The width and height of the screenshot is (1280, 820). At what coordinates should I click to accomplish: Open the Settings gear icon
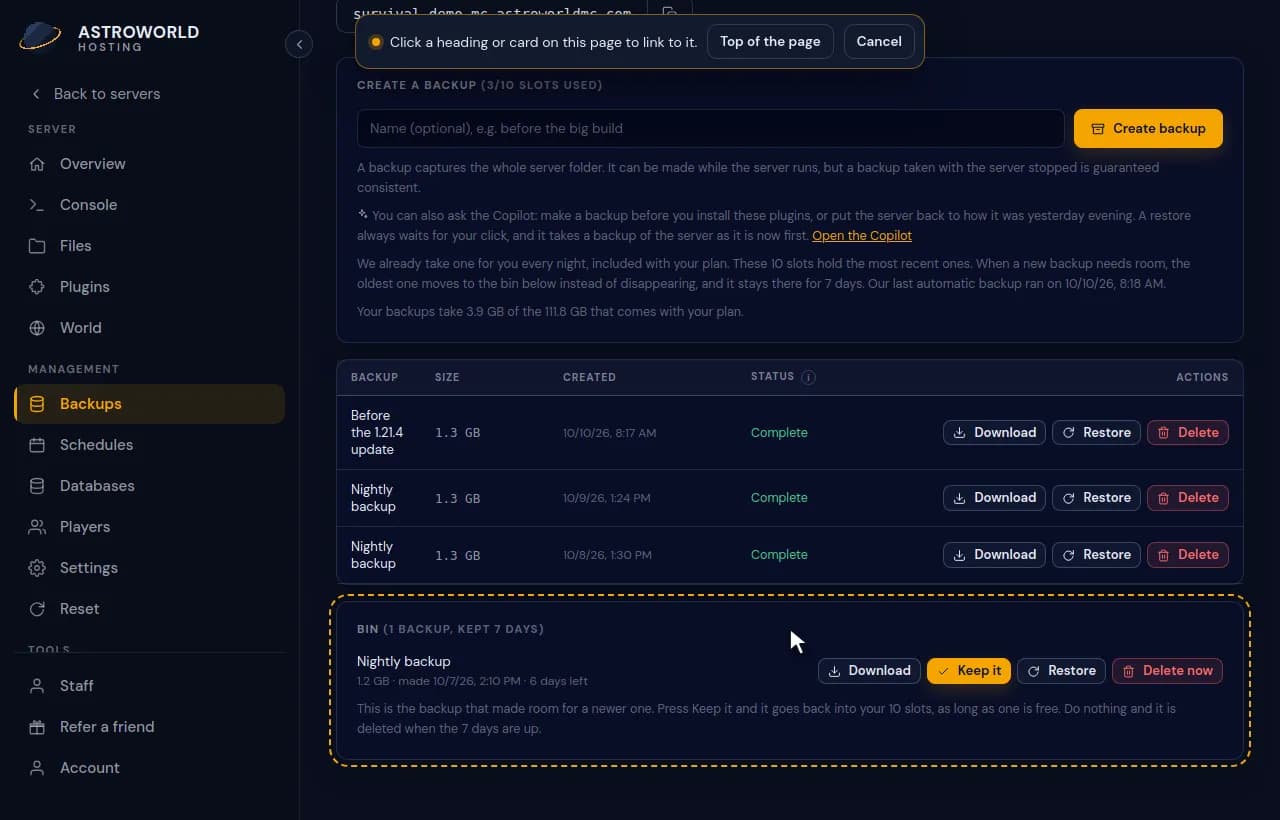(37, 567)
